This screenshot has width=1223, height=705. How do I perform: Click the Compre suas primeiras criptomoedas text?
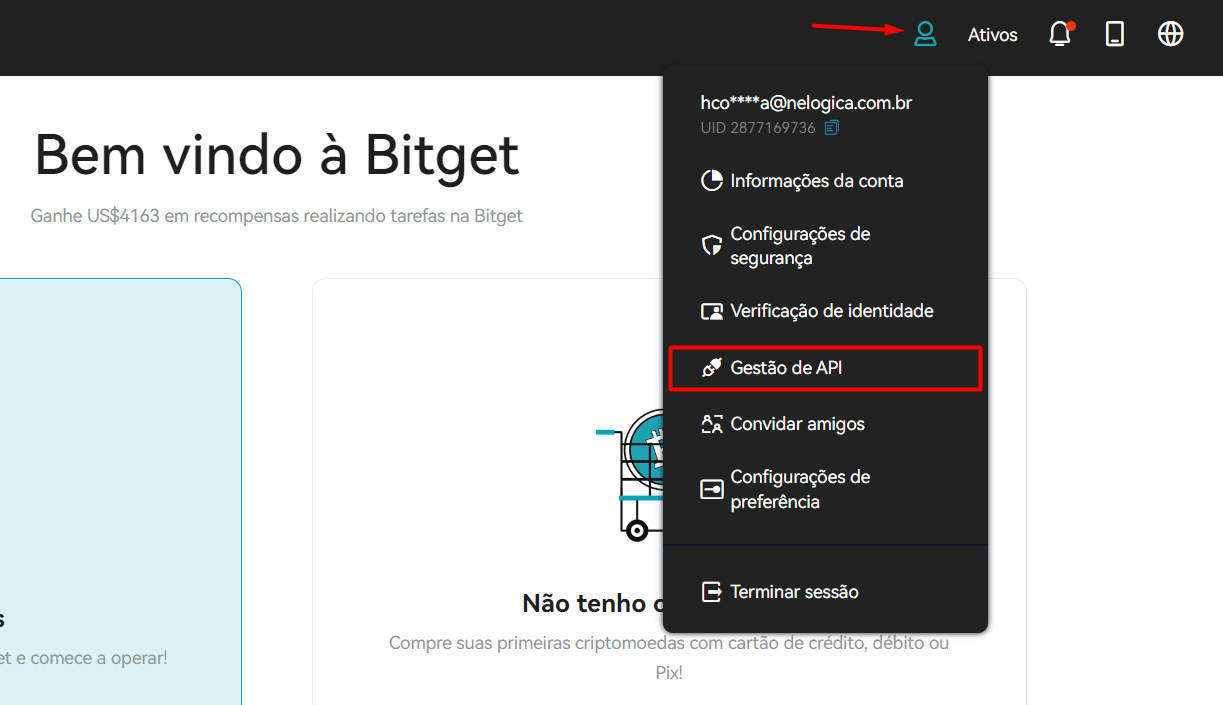click(669, 657)
